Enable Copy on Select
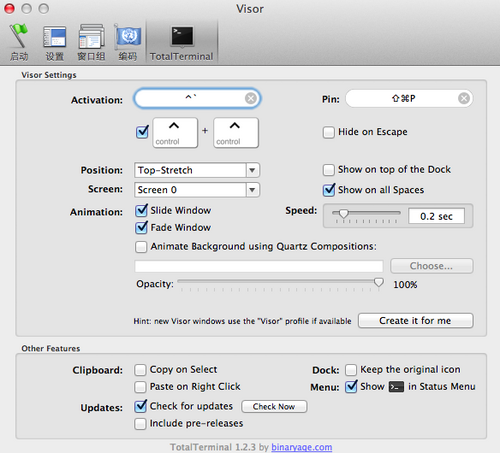This screenshot has height=453, width=500. click(x=140, y=370)
